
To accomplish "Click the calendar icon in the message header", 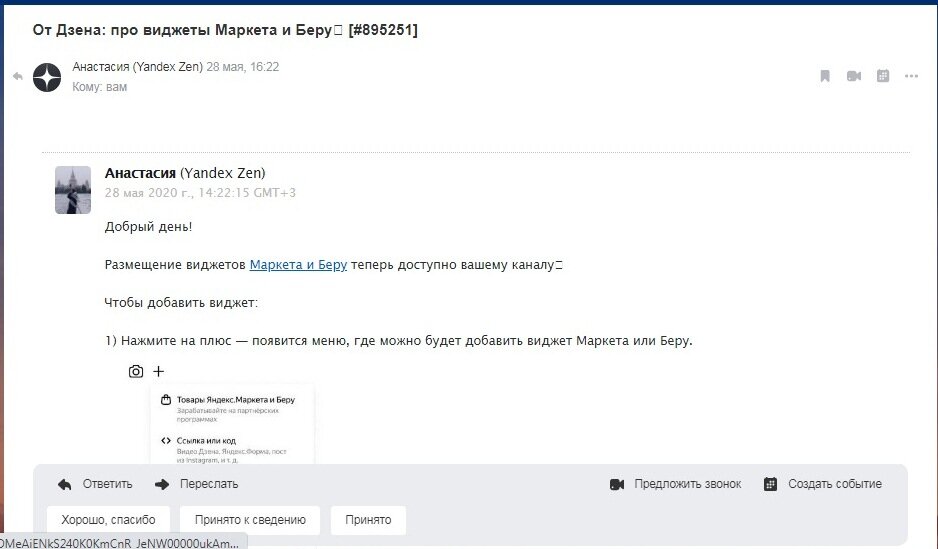I will coord(883,76).
